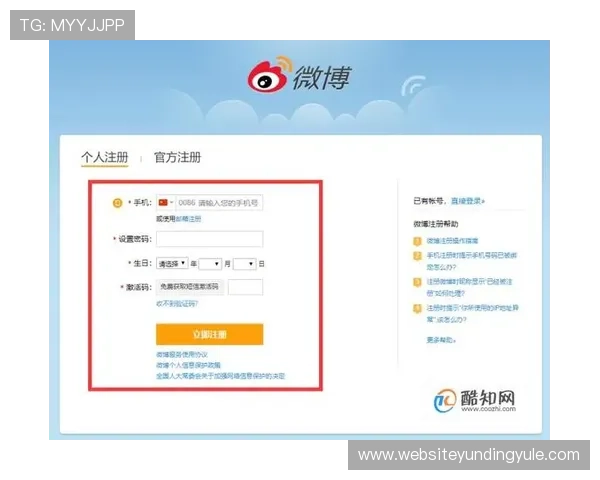Click the orange 立即注册 button
Screen dimensions: 600x480
[209, 334]
